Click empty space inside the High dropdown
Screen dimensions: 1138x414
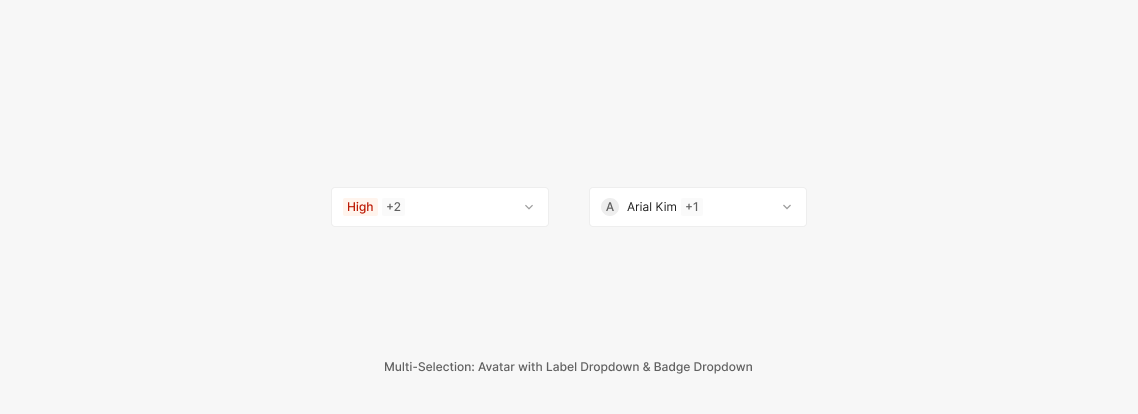pyautogui.click(x=460, y=207)
